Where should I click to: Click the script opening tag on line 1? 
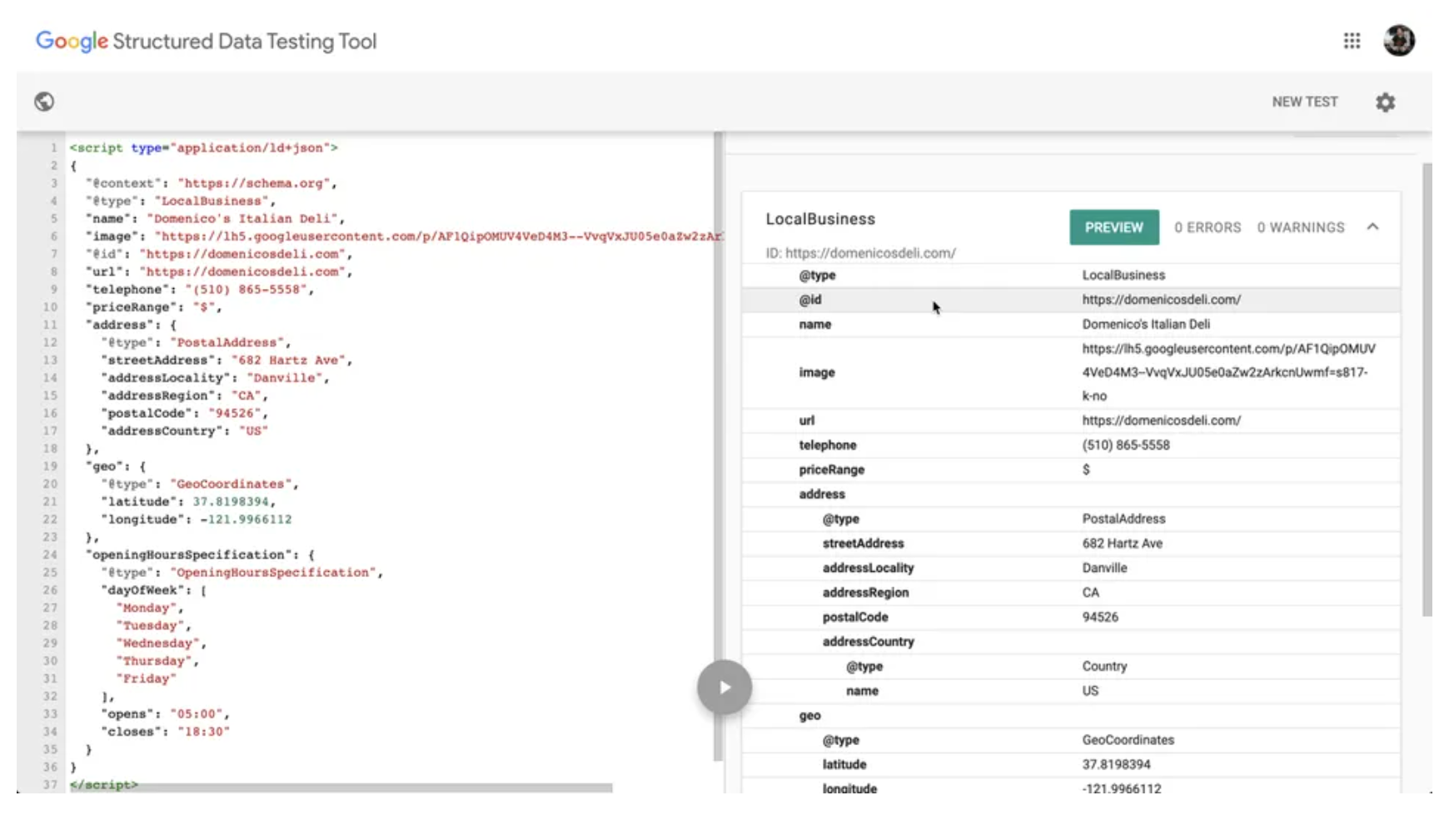[x=204, y=147]
